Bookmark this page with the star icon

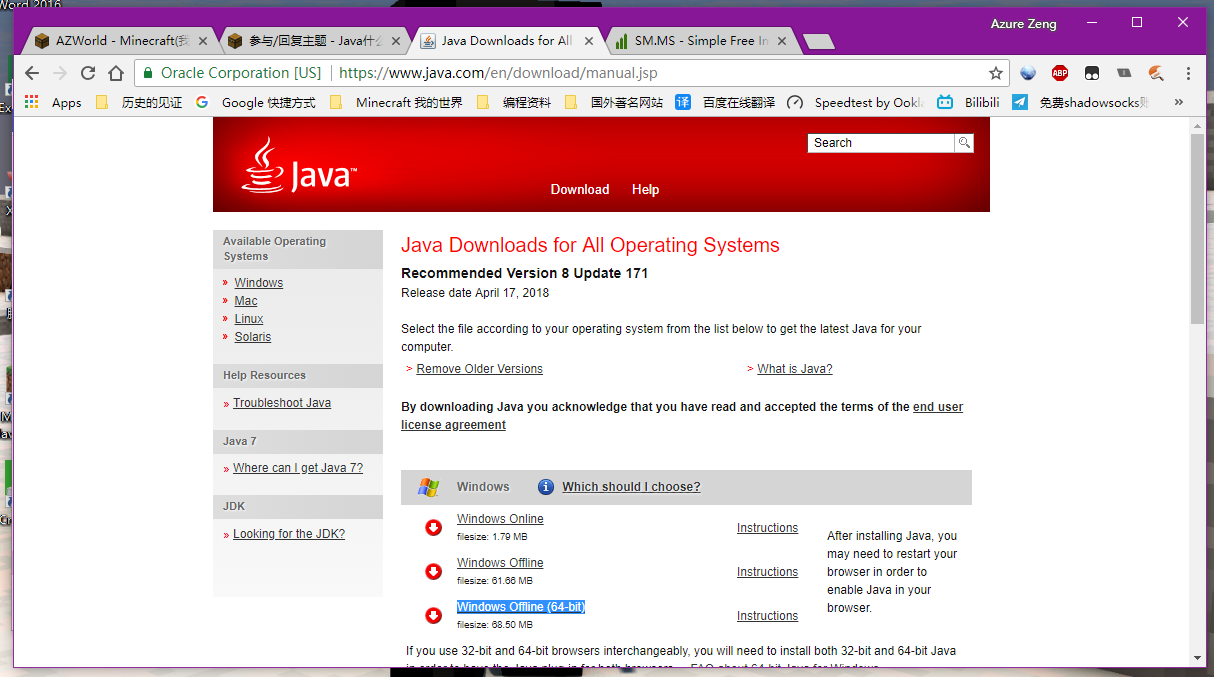[x=996, y=73]
